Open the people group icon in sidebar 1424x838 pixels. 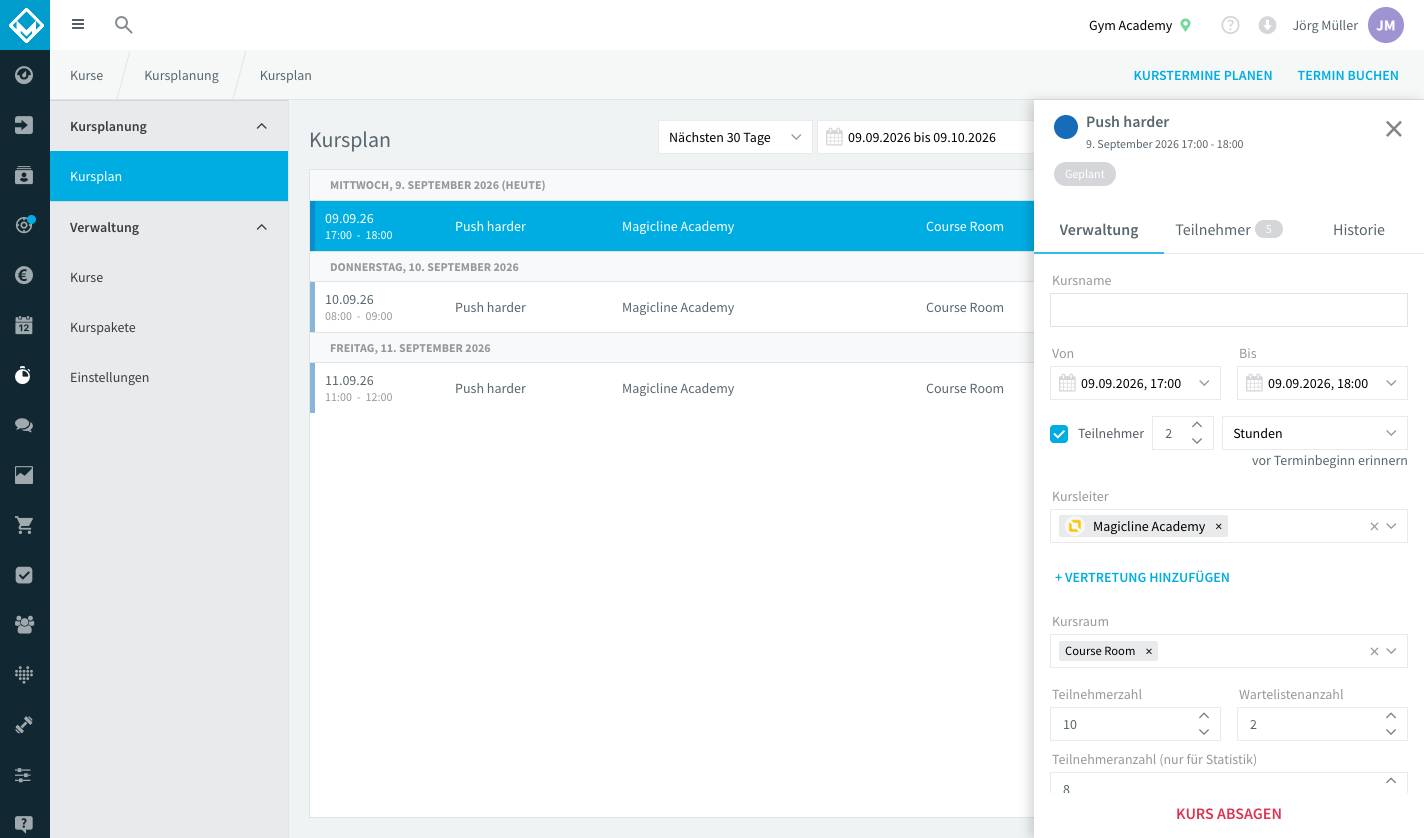pos(25,625)
